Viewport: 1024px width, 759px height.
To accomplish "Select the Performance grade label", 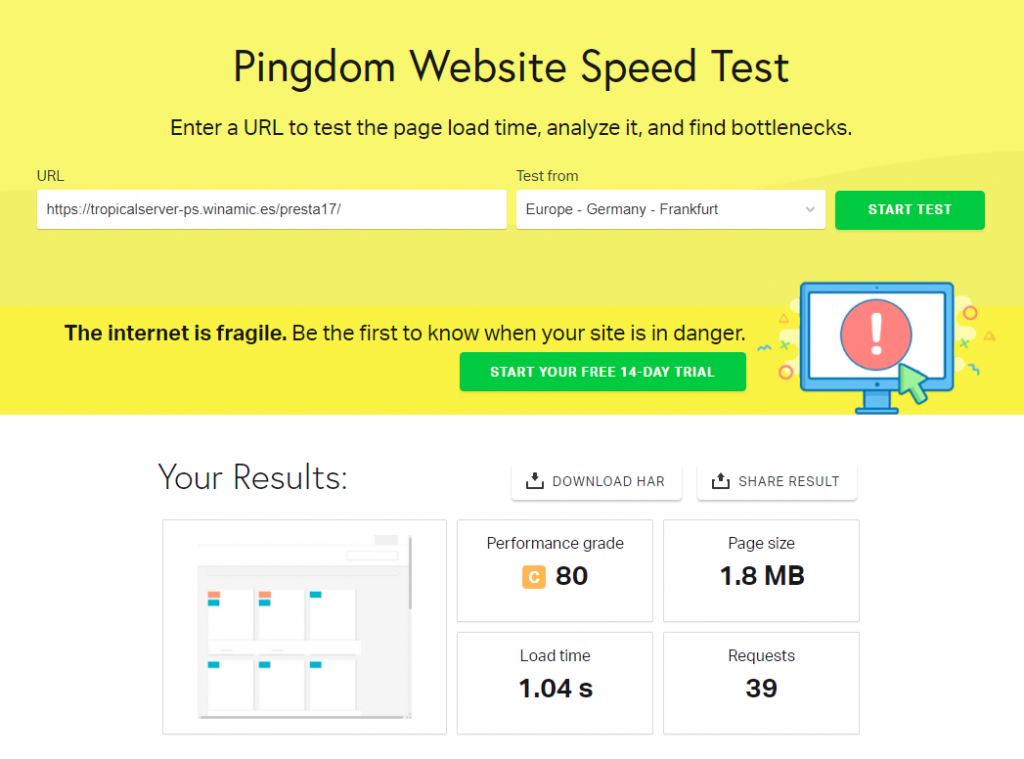I will (555, 544).
